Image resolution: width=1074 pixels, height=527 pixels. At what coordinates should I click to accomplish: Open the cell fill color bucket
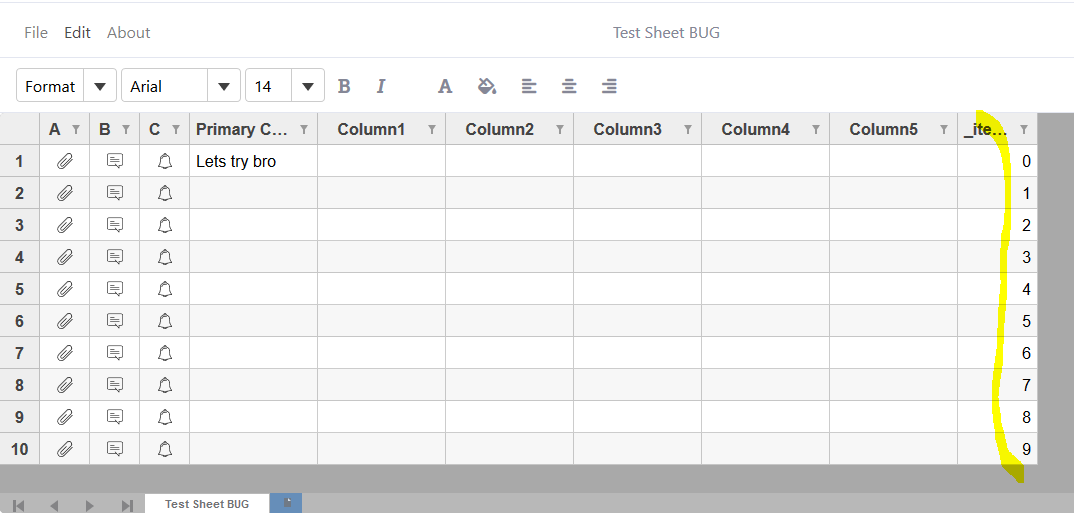pyautogui.click(x=486, y=86)
